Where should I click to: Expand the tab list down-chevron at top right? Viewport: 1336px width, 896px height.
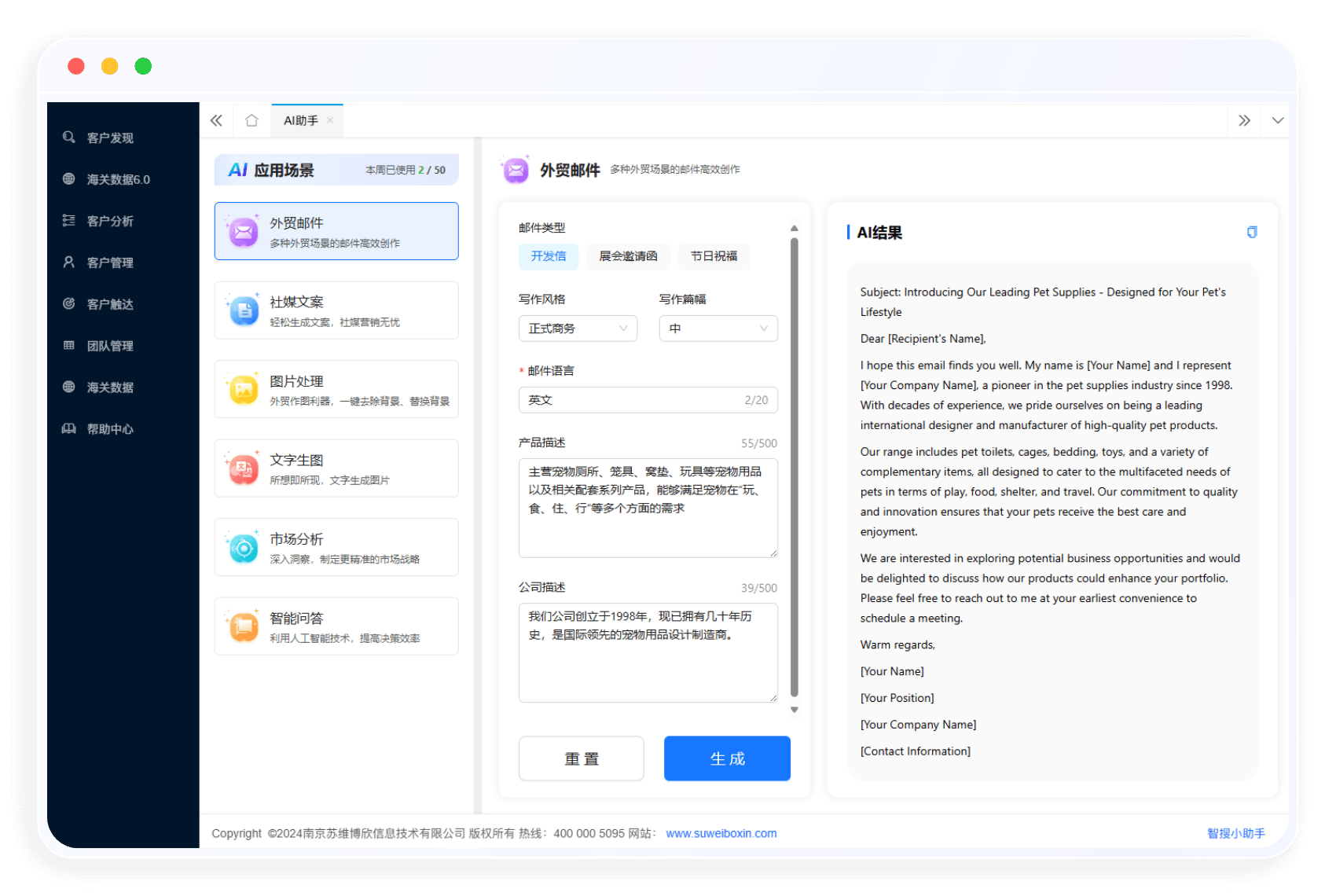tap(1278, 120)
